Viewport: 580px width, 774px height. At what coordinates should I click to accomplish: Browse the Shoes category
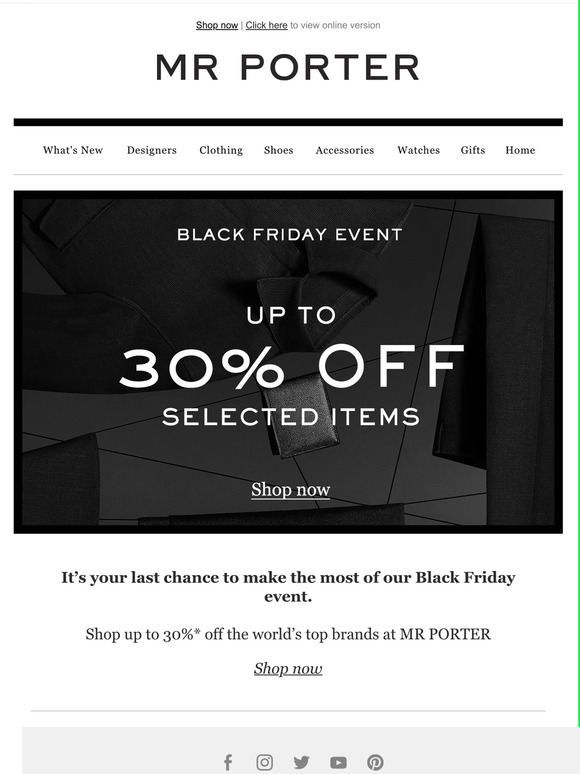coord(278,150)
